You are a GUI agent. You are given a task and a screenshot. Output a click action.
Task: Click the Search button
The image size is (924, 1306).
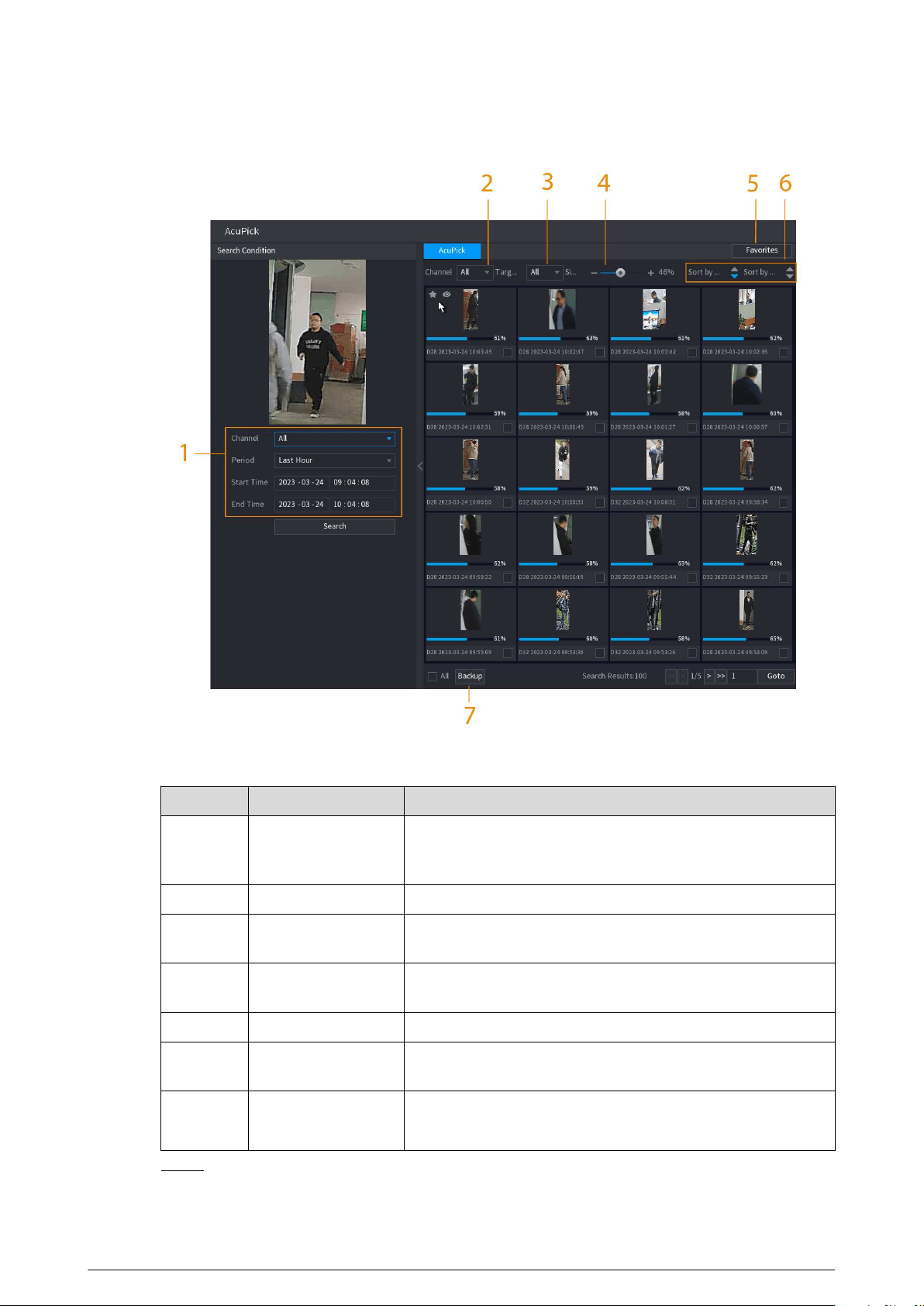tap(335, 526)
